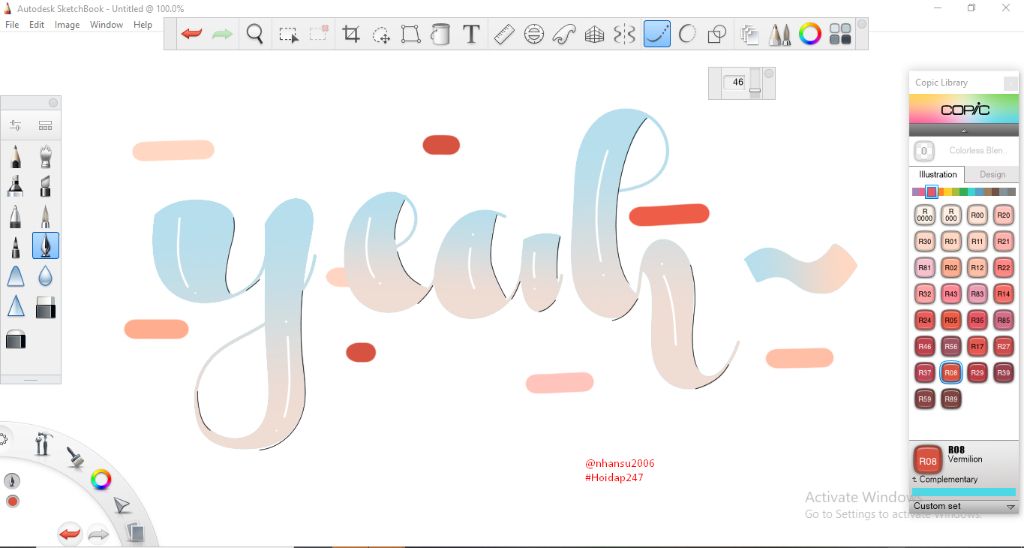The height and width of the screenshot is (548, 1024).
Task: Select the R14 Copic swatch
Action: pyautogui.click(x=1003, y=294)
